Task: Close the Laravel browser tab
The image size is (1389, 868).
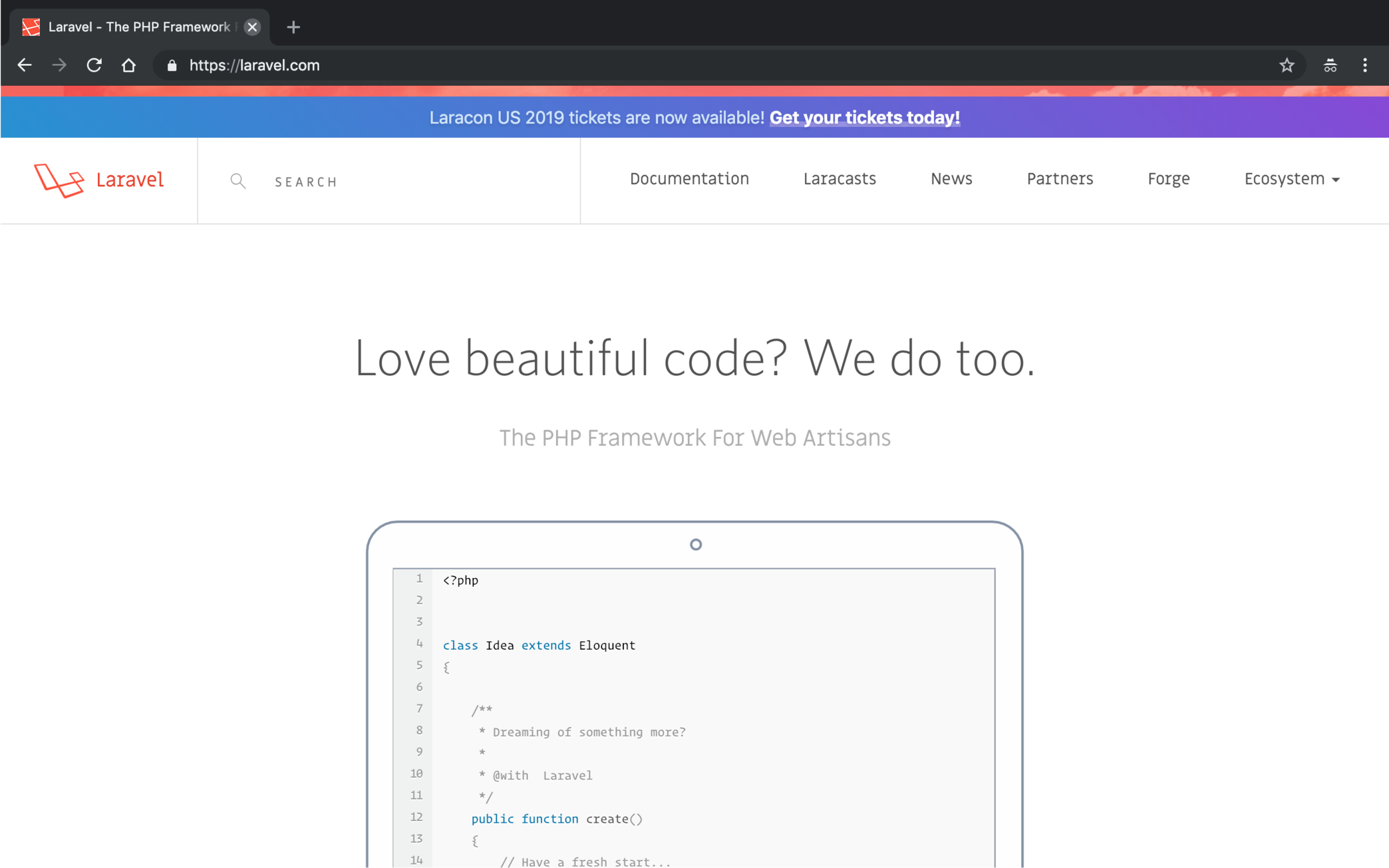Action: pos(252,27)
